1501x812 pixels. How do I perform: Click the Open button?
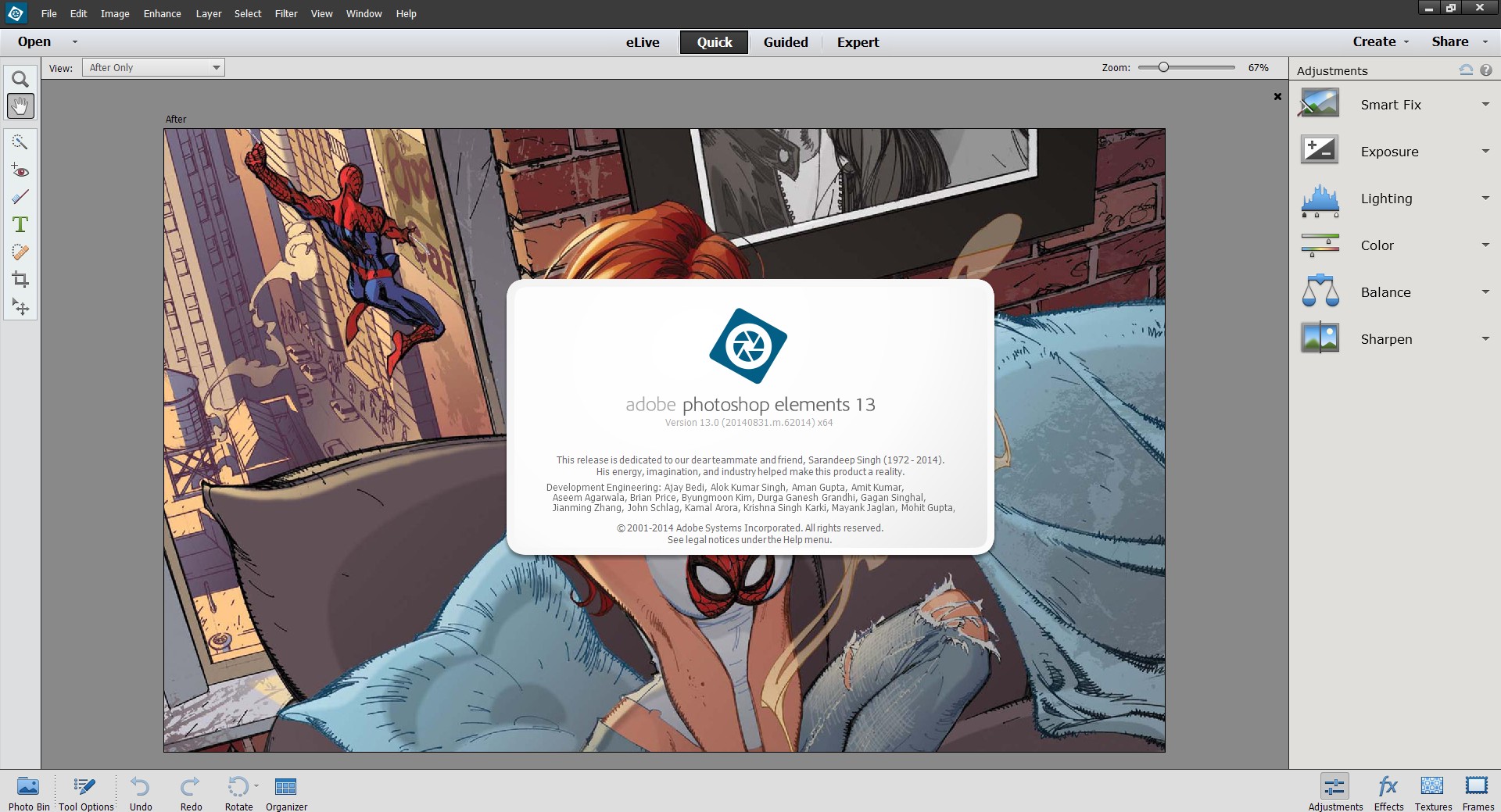point(34,42)
